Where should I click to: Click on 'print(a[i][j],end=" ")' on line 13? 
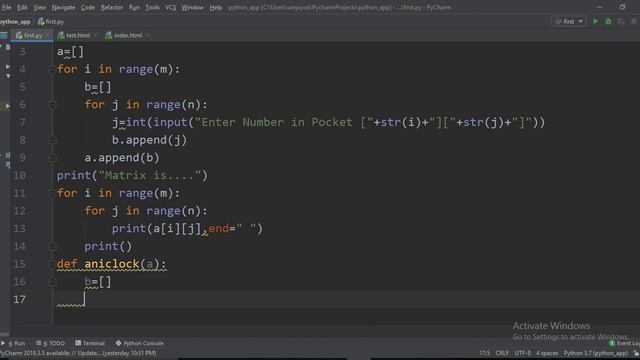[x=187, y=229]
